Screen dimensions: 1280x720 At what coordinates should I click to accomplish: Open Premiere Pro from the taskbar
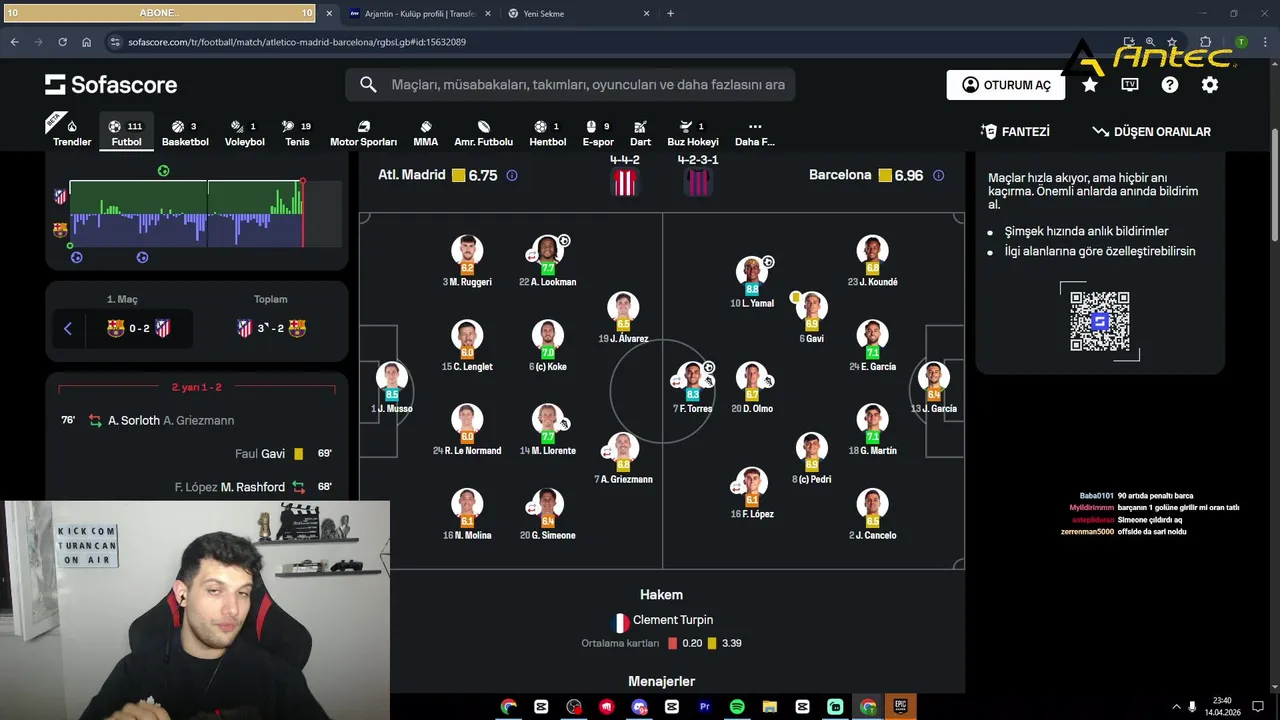704,707
